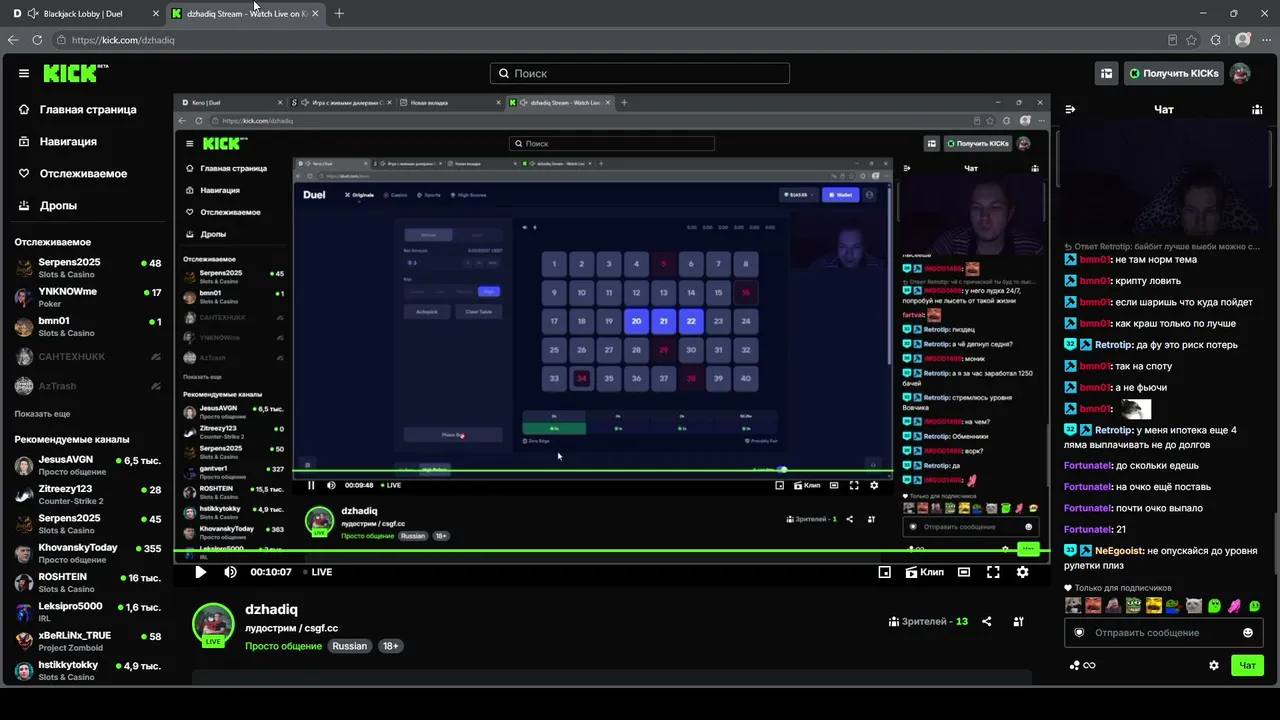Open the Kick shop chest icon
The image size is (1280, 720).
(1106, 73)
